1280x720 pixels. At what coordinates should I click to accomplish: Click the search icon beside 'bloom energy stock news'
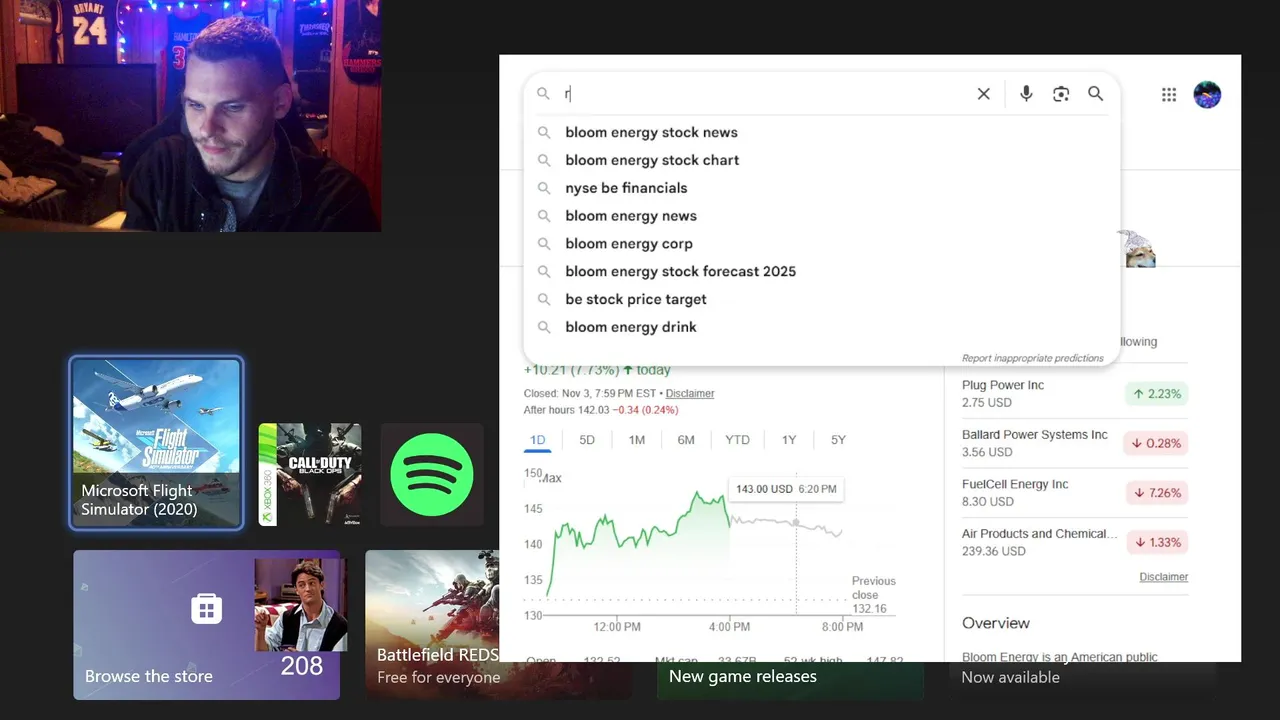[544, 132]
